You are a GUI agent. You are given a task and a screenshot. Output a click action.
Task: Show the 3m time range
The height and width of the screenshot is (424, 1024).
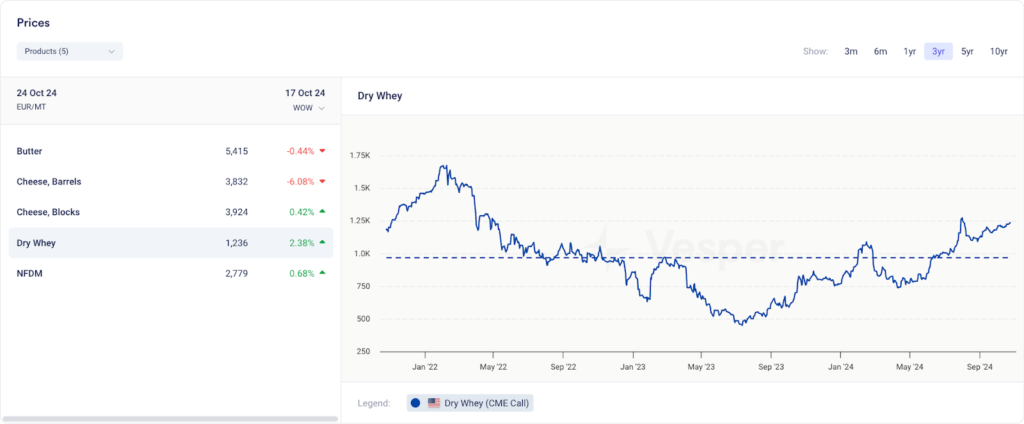point(851,51)
